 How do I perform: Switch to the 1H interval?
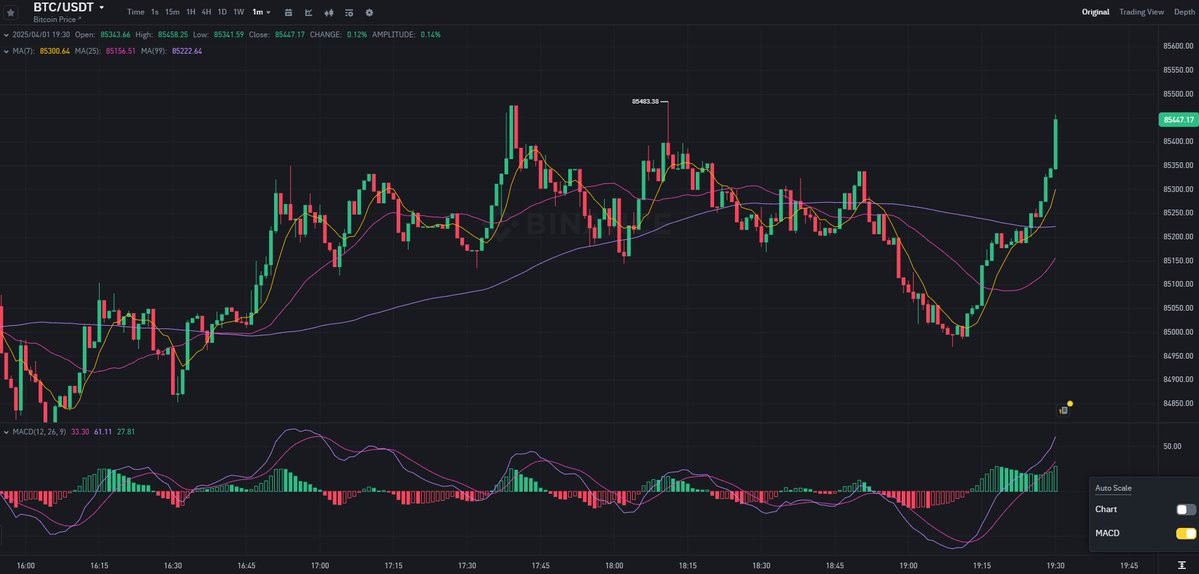coord(191,12)
